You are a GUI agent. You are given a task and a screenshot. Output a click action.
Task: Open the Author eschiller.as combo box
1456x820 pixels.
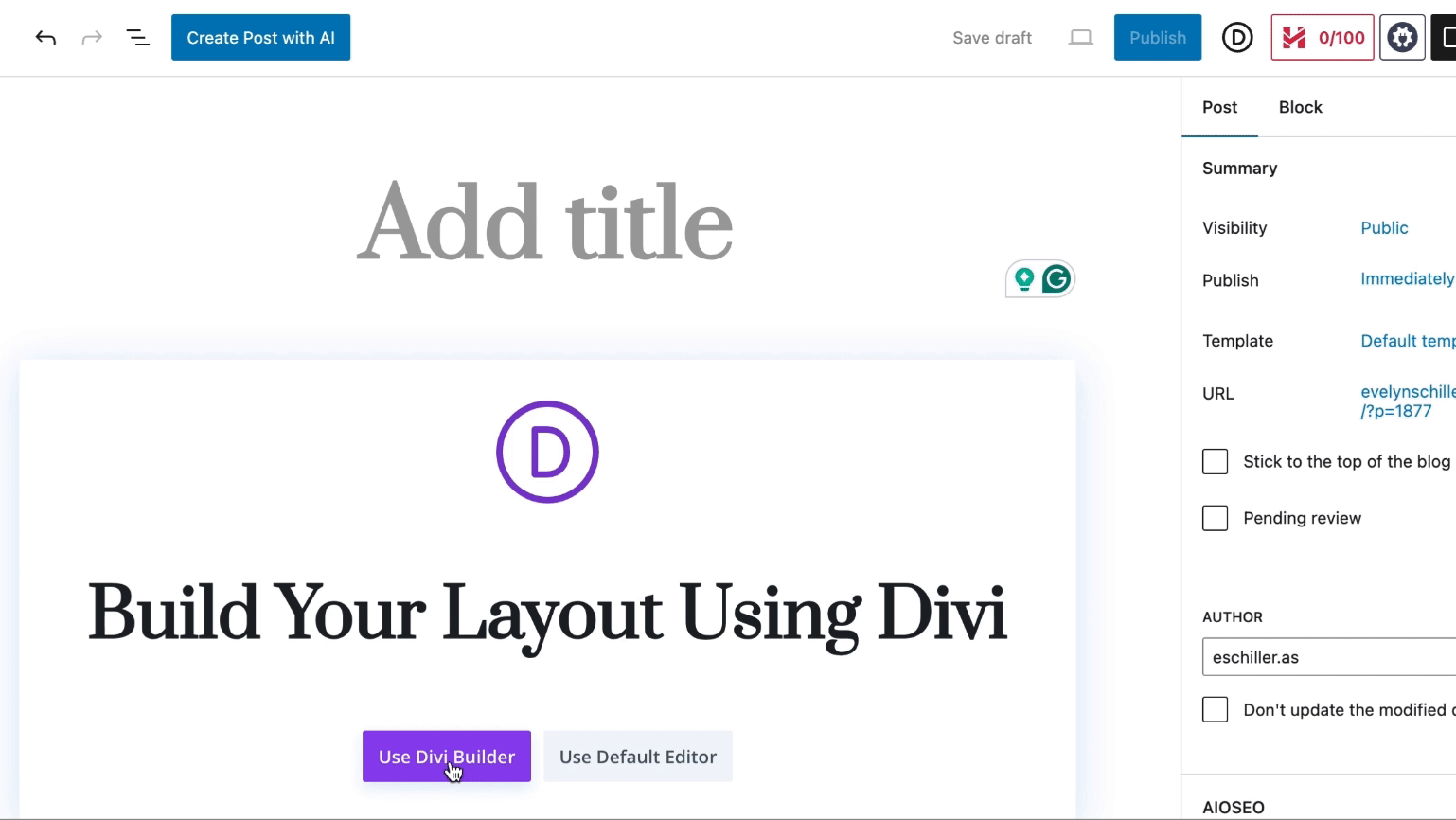tap(1329, 657)
